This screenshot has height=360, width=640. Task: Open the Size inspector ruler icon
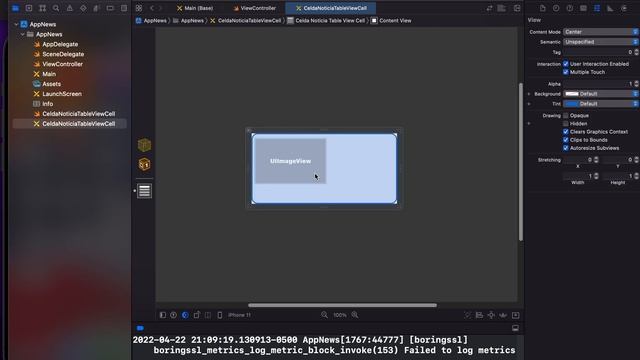tap(610, 8)
